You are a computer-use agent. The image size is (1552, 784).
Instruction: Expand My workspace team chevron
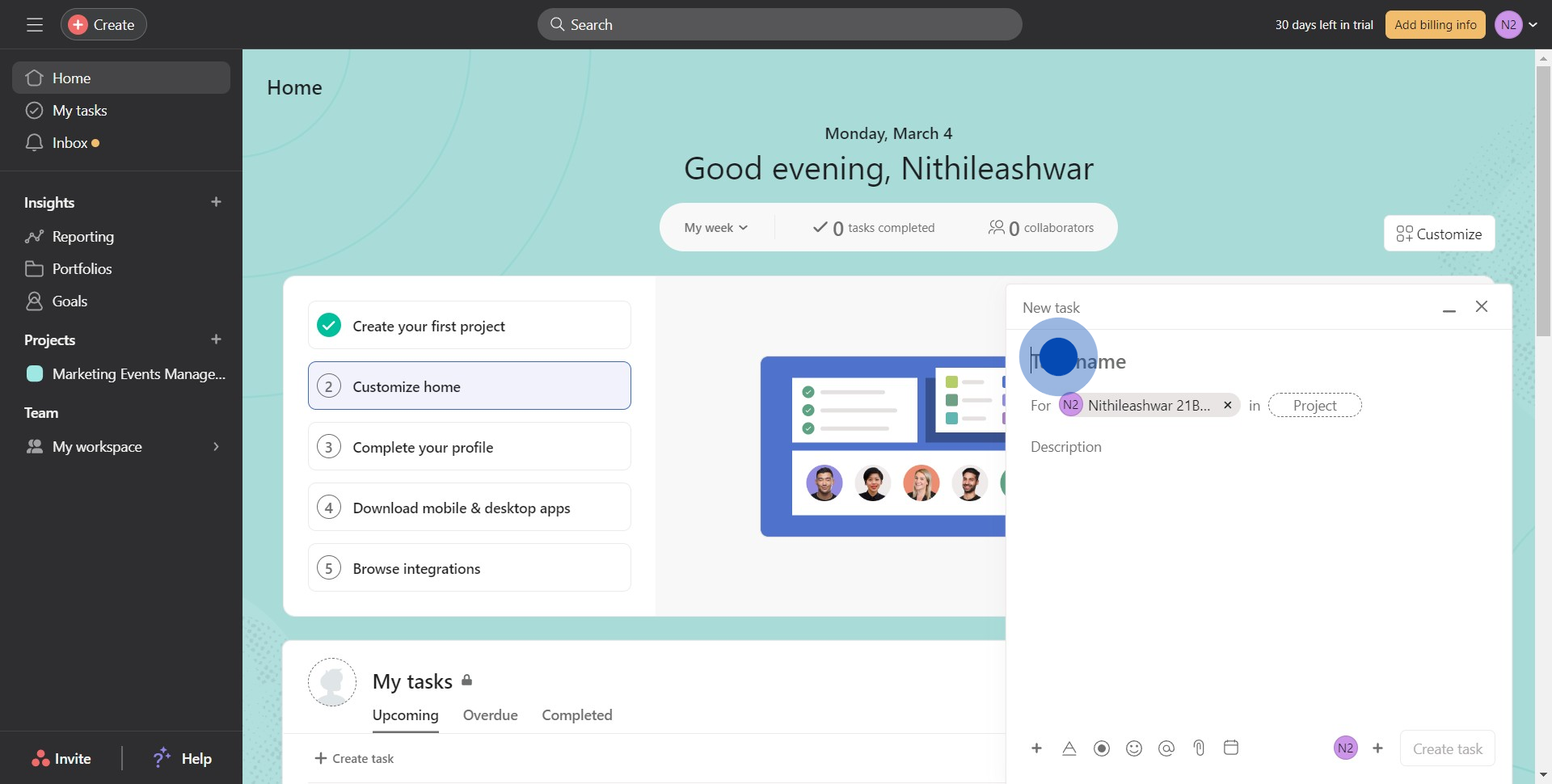tap(216, 447)
